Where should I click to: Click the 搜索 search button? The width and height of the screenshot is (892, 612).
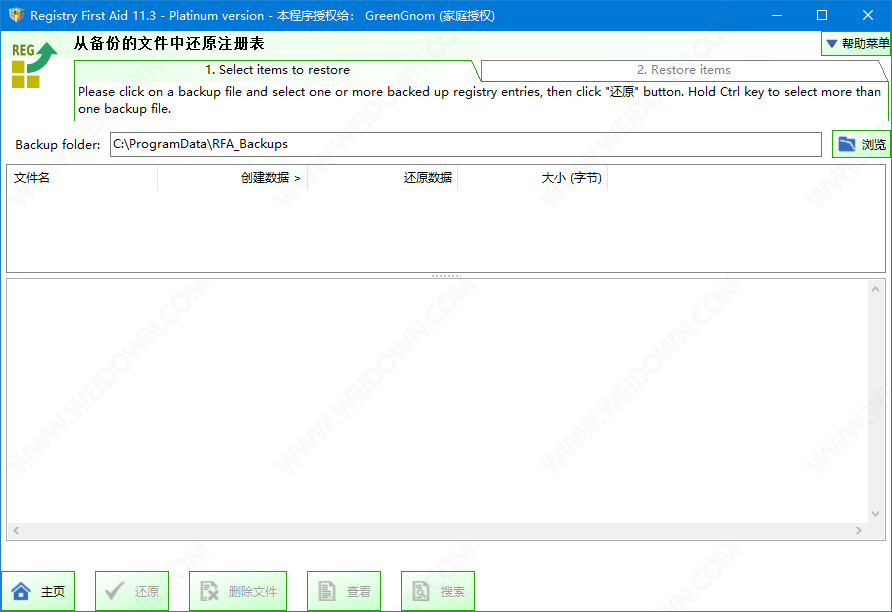click(438, 591)
